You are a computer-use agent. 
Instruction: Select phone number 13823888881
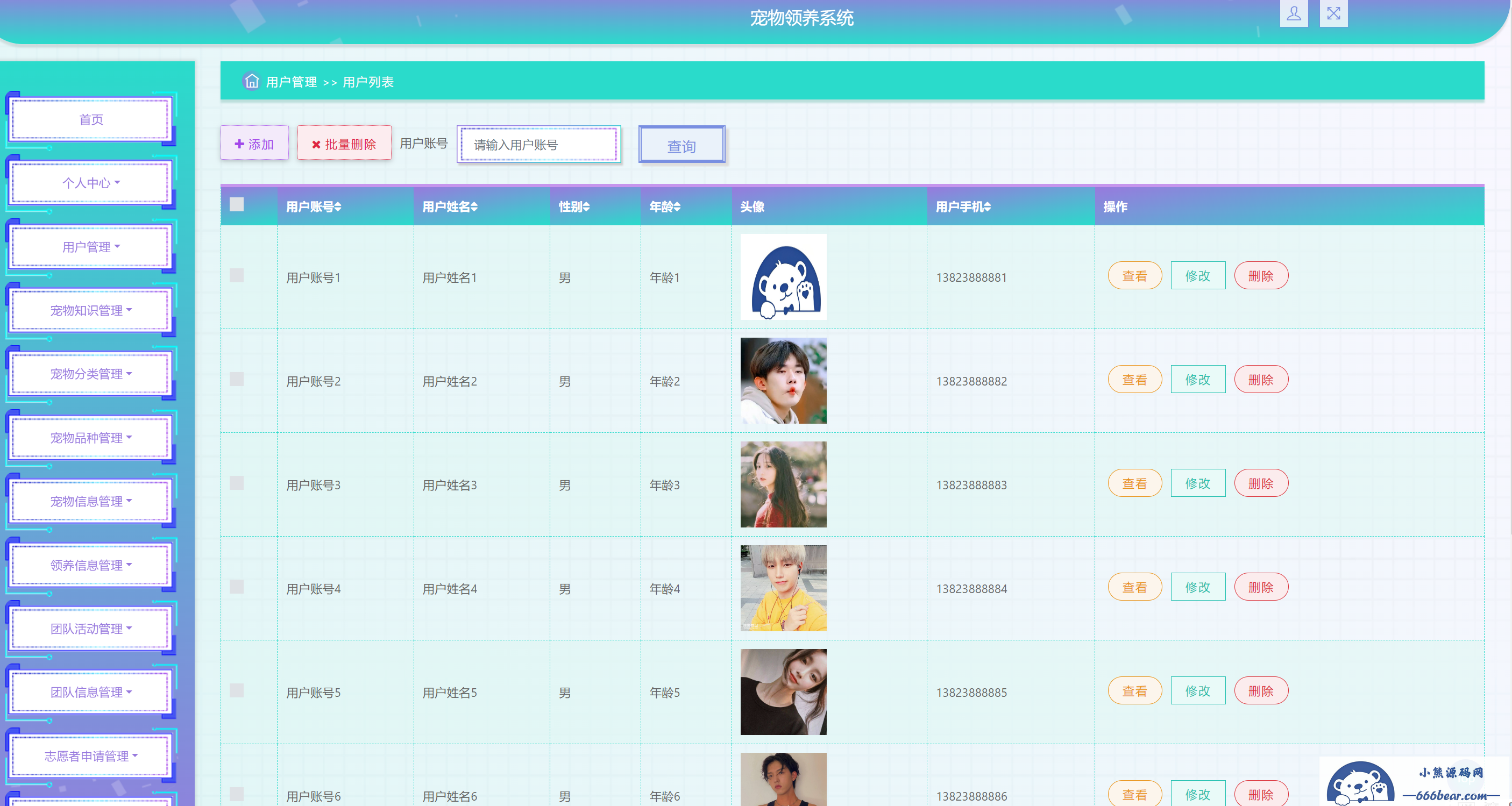coord(971,277)
